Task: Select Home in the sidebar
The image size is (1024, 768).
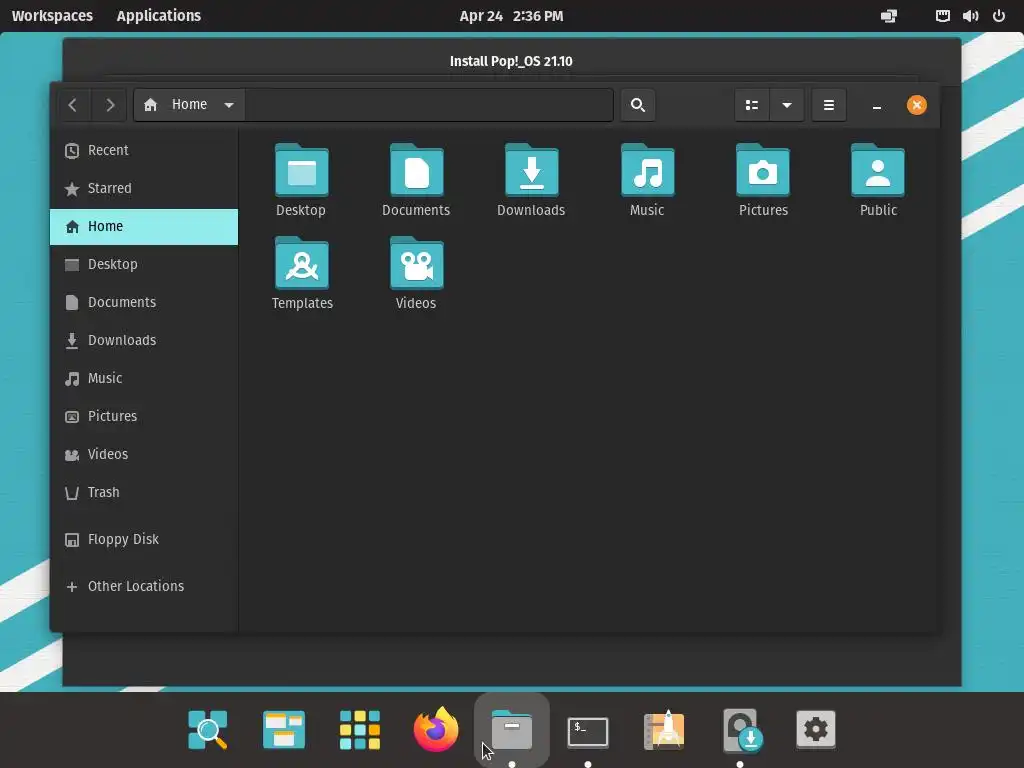Action: tap(144, 227)
